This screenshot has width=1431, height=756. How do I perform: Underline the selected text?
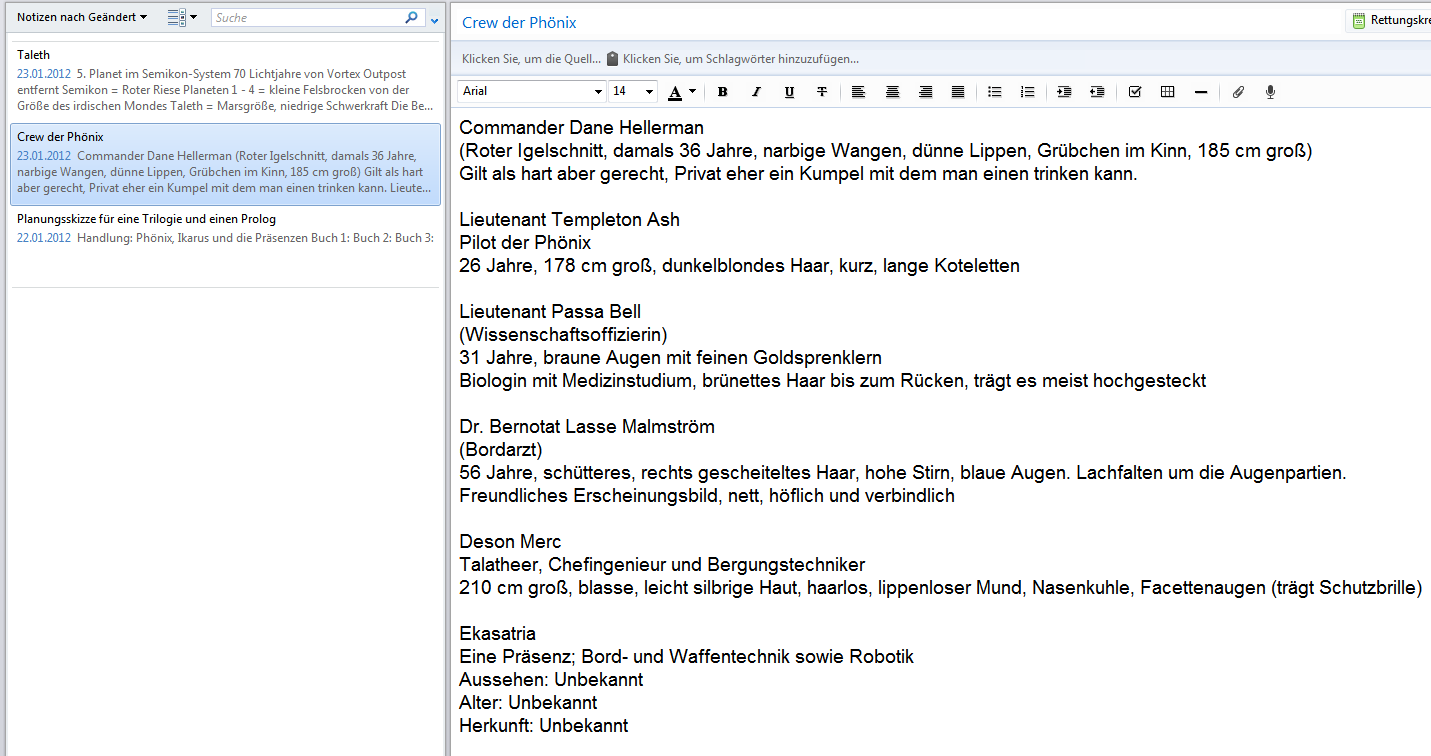pos(789,92)
